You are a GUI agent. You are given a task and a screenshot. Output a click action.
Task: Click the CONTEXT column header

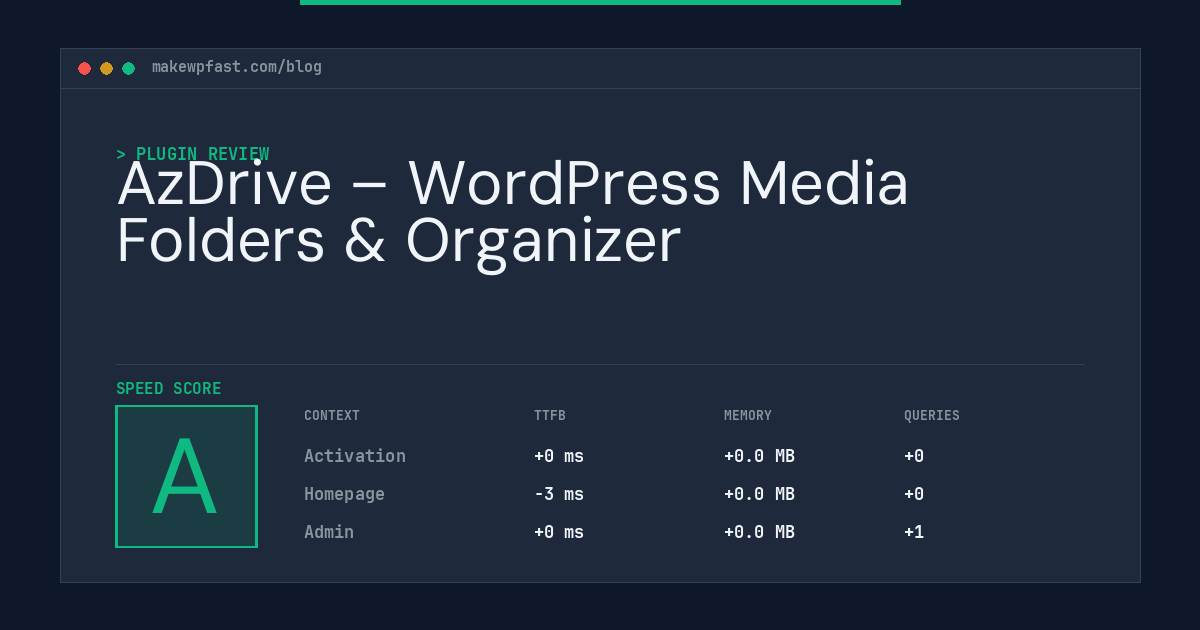pos(332,416)
